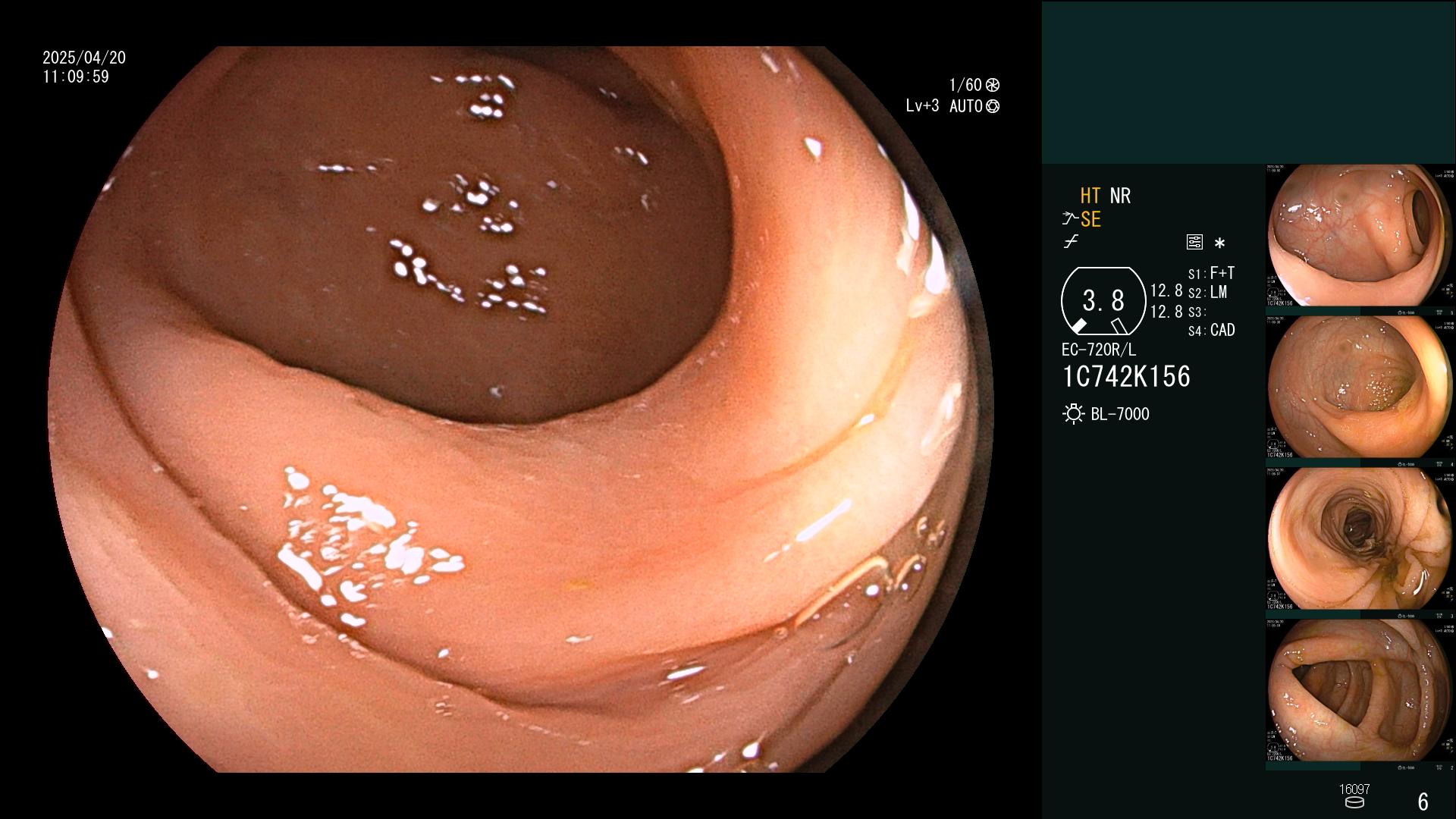Open the second captured thumbnail with bubbles
This screenshot has width=1456, height=819.
[x=1360, y=388]
